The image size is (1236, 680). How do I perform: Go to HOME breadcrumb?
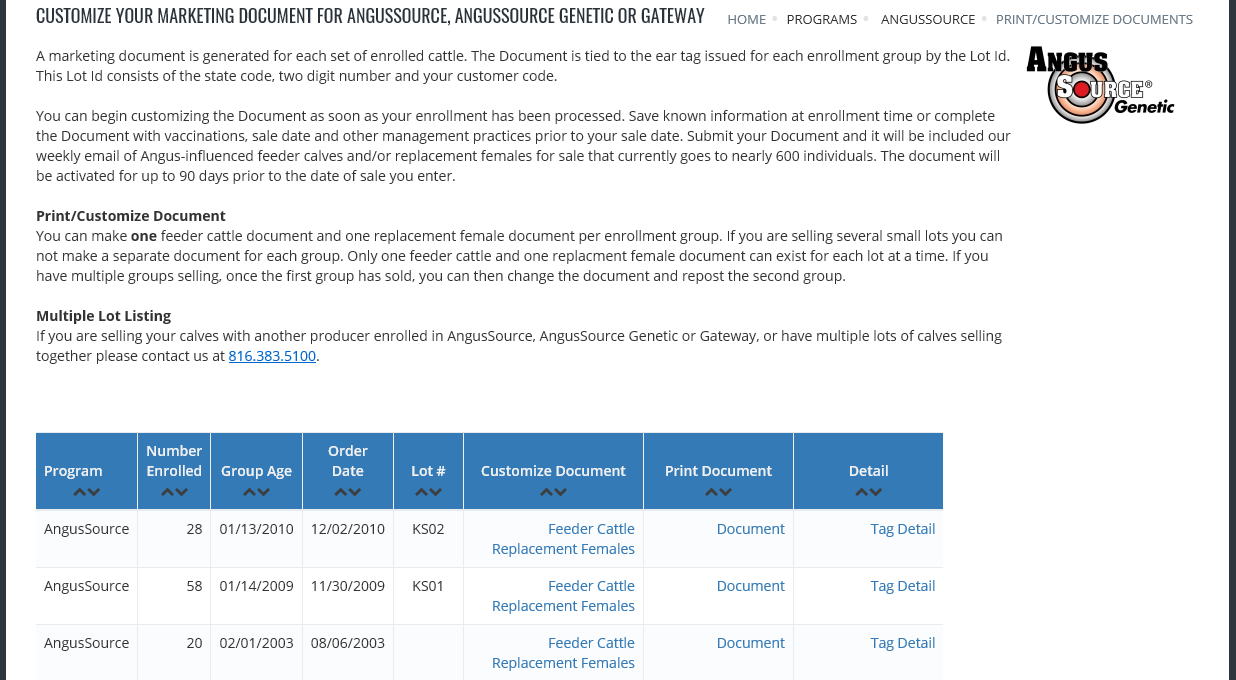[x=746, y=19]
